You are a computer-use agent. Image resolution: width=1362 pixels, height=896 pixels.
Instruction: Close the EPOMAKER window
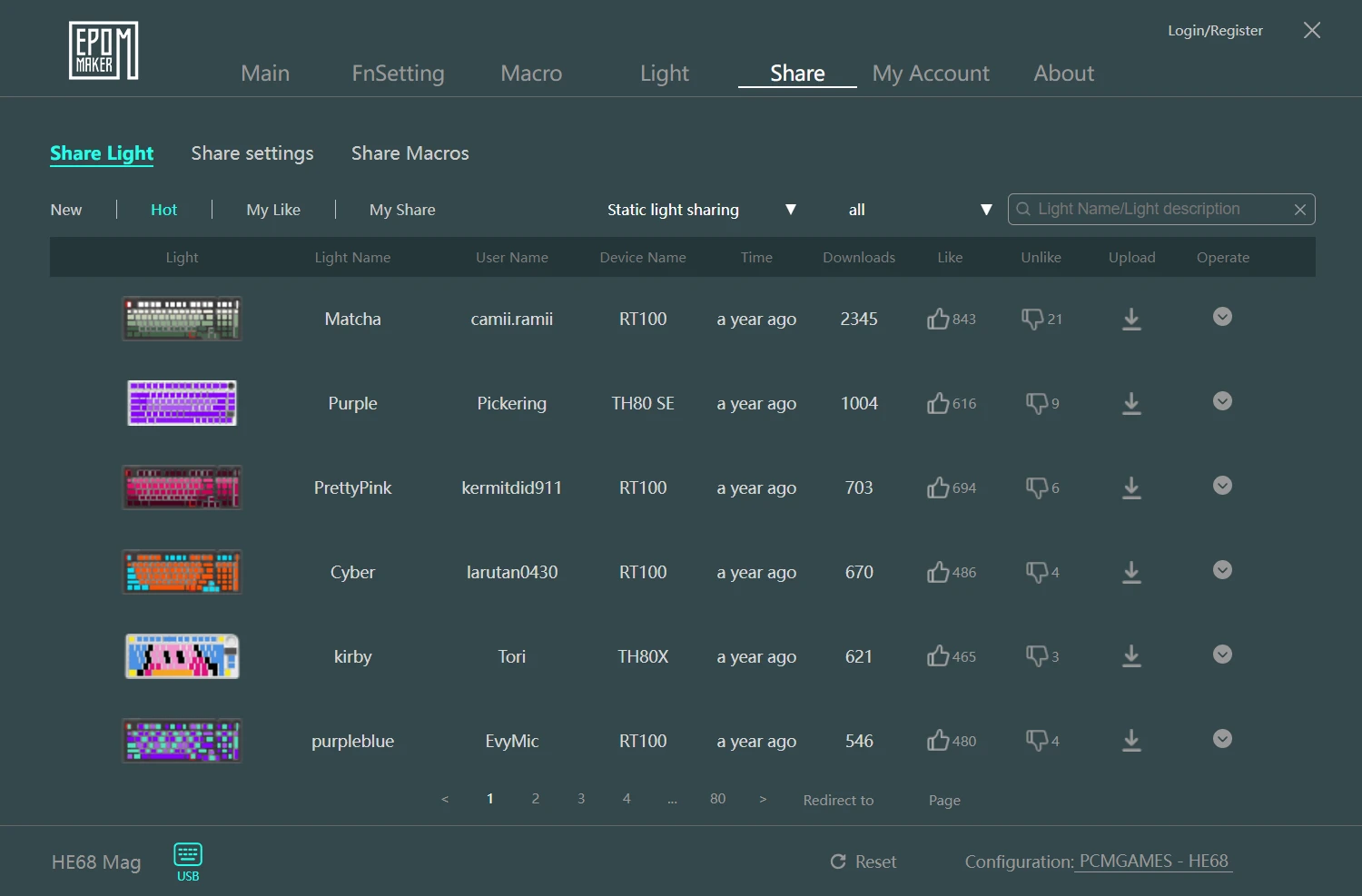pyautogui.click(x=1312, y=30)
